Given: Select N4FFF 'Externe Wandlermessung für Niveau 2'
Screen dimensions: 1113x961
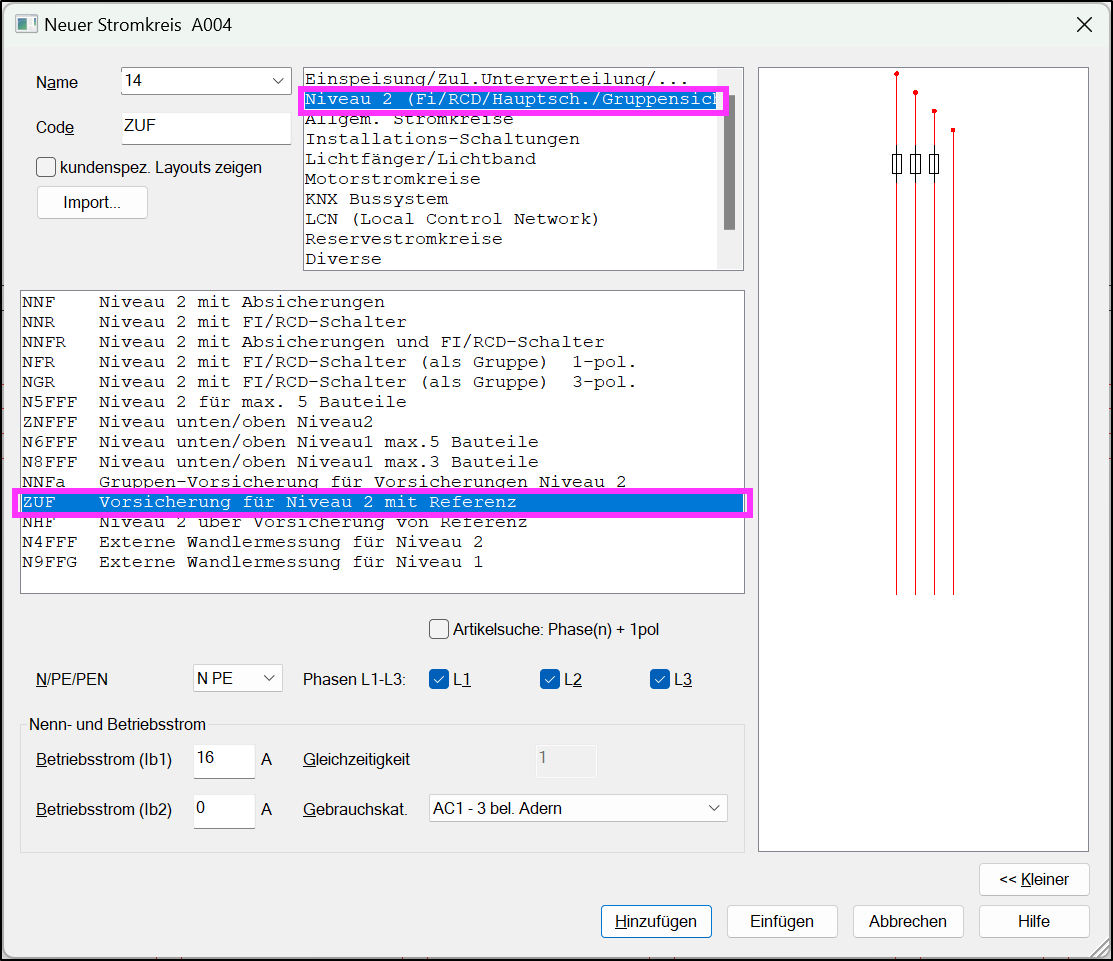Looking at the screenshot, I should point(383,542).
